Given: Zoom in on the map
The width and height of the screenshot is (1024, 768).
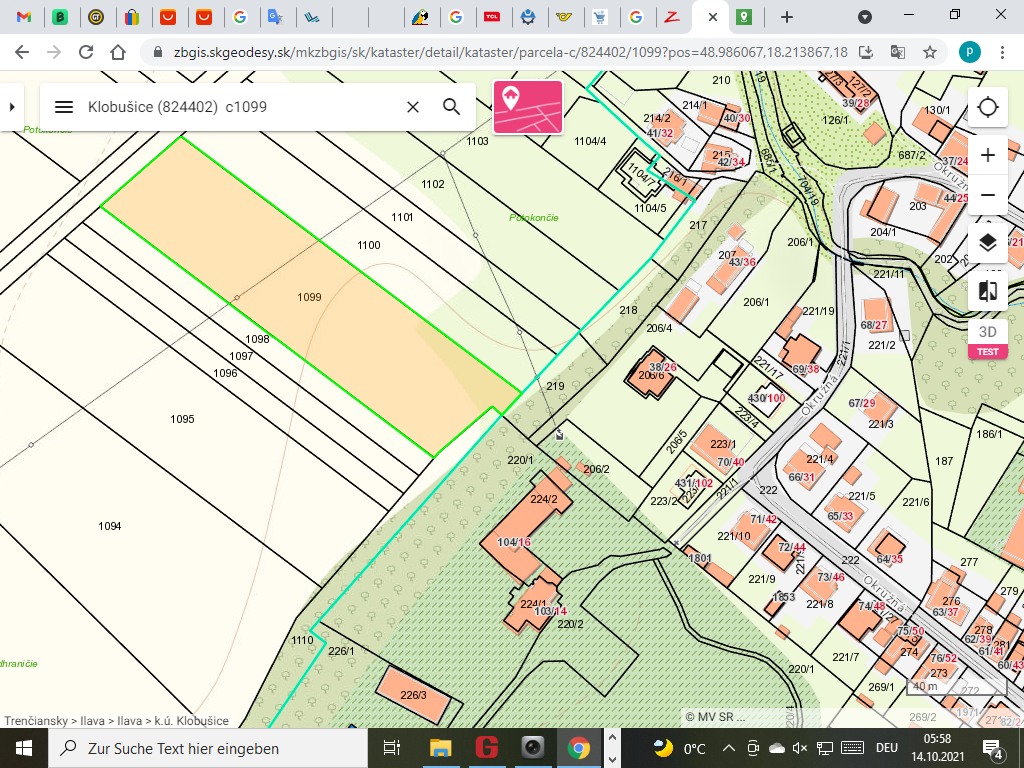Looking at the screenshot, I should coord(988,155).
